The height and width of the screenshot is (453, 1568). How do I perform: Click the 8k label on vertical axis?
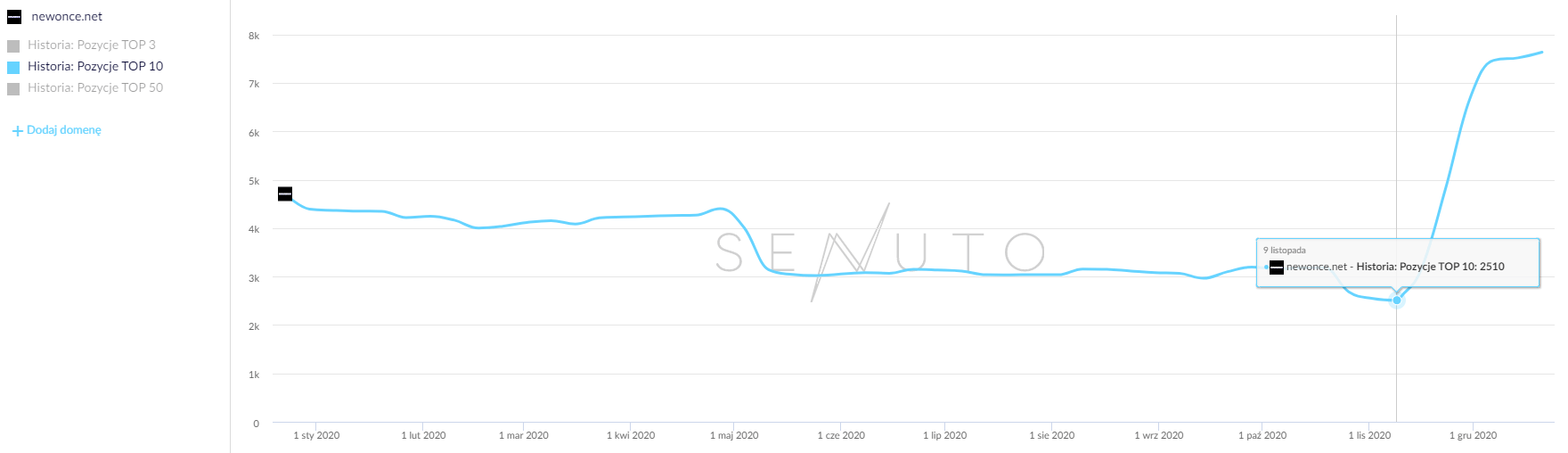point(254,36)
